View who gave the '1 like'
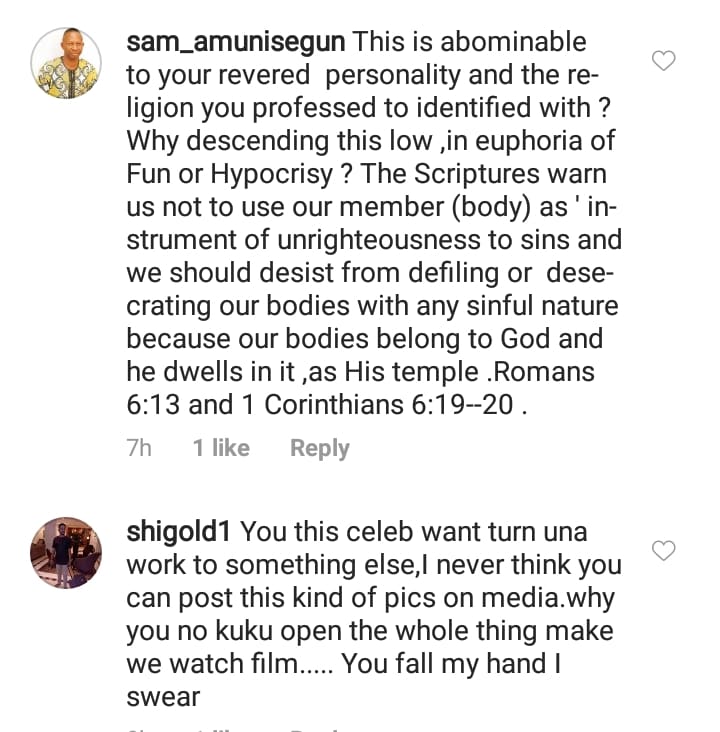This screenshot has height=732, width=720. pos(221,448)
